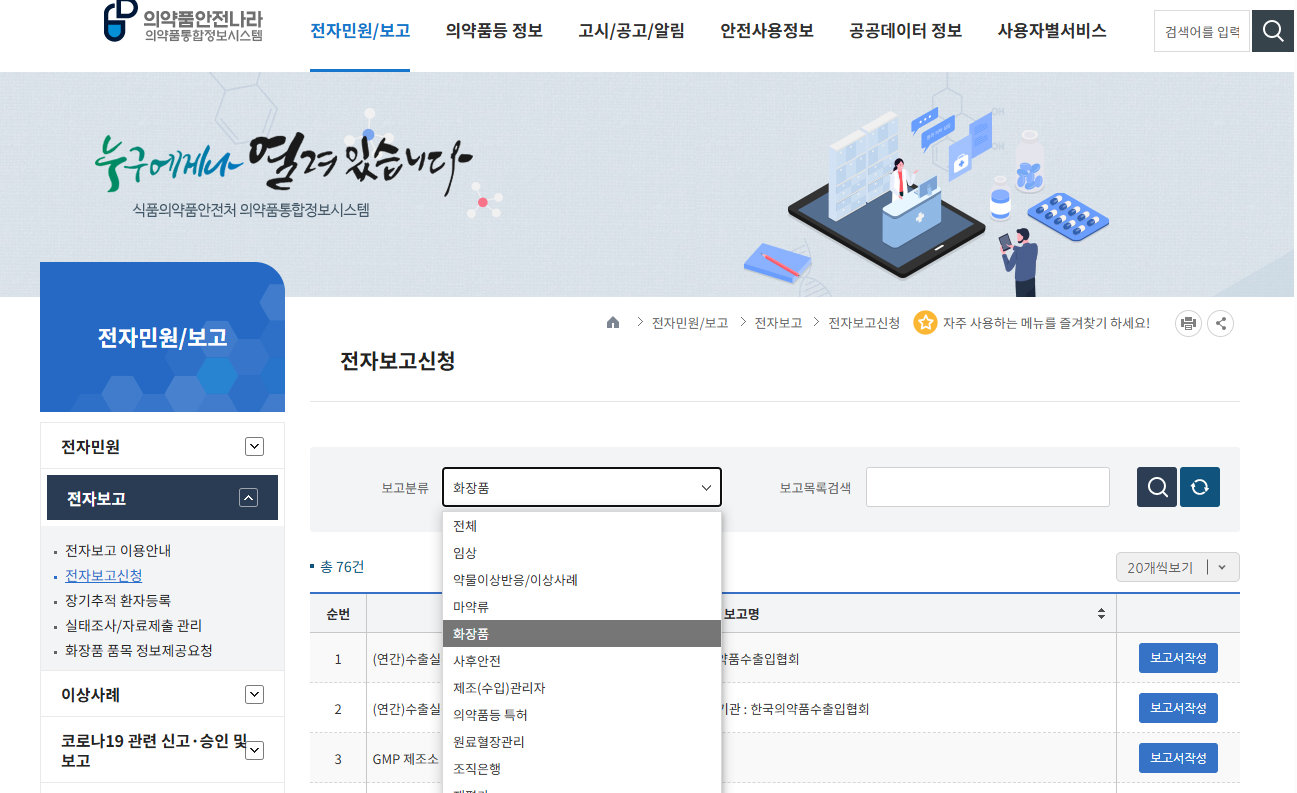Sort the table by the 보고명 column
This screenshot has width=1297, height=793.
tap(1102, 613)
